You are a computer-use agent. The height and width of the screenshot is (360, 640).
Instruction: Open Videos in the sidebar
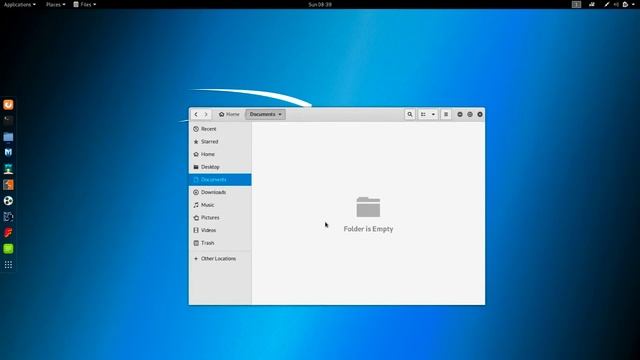(x=220, y=230)
